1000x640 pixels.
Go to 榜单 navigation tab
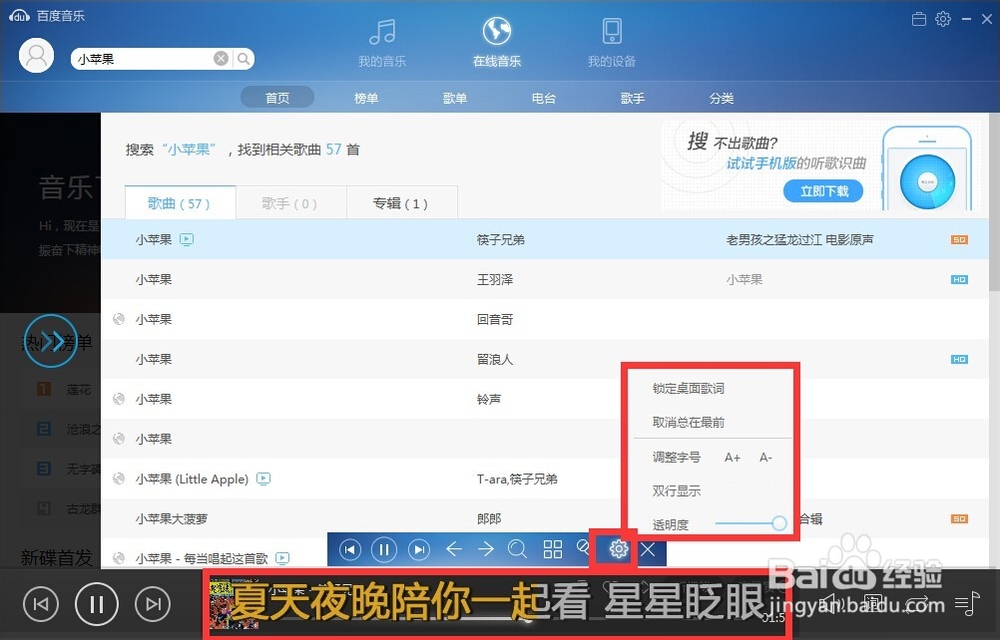tap(365, 98)
